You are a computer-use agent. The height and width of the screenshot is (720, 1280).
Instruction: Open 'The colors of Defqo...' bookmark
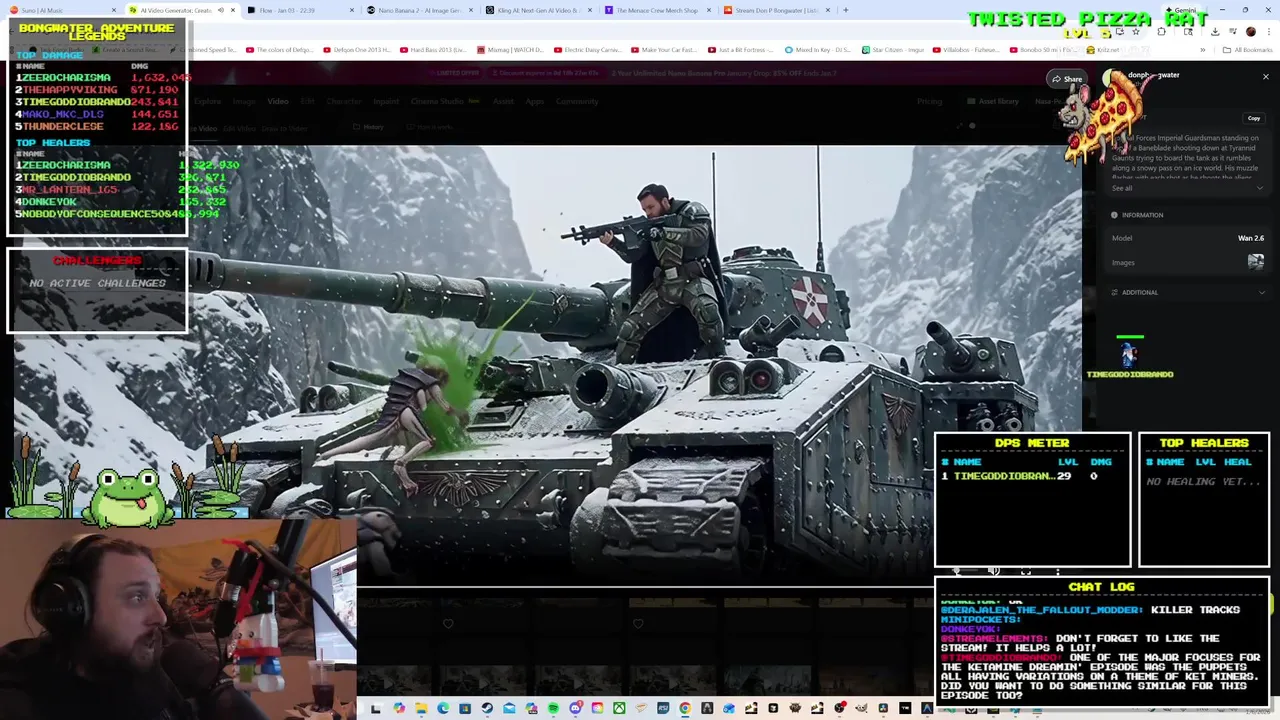pyautogui.click(x=279, y=49)
